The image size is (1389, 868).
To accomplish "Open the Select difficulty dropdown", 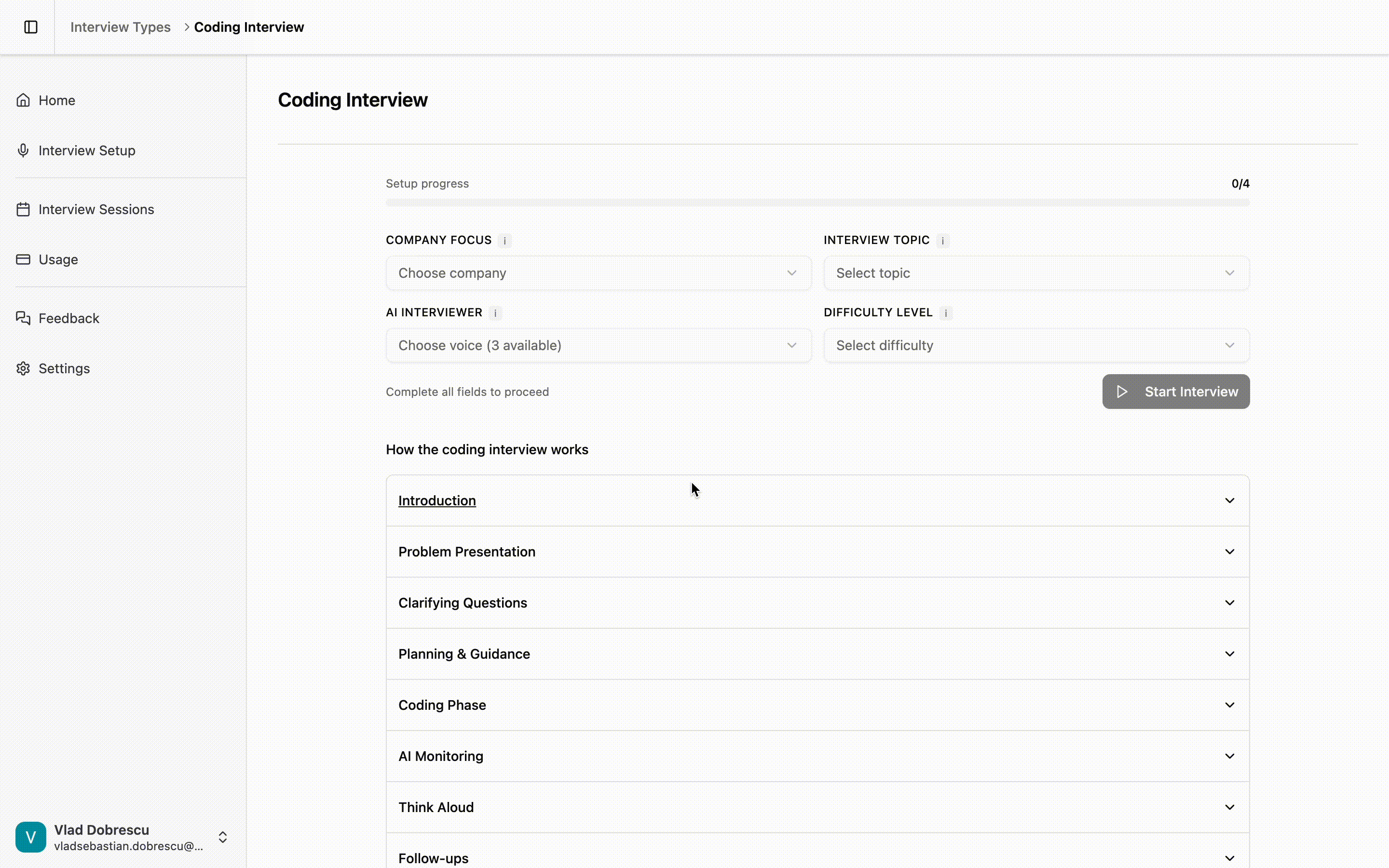I will point(1035,345).
